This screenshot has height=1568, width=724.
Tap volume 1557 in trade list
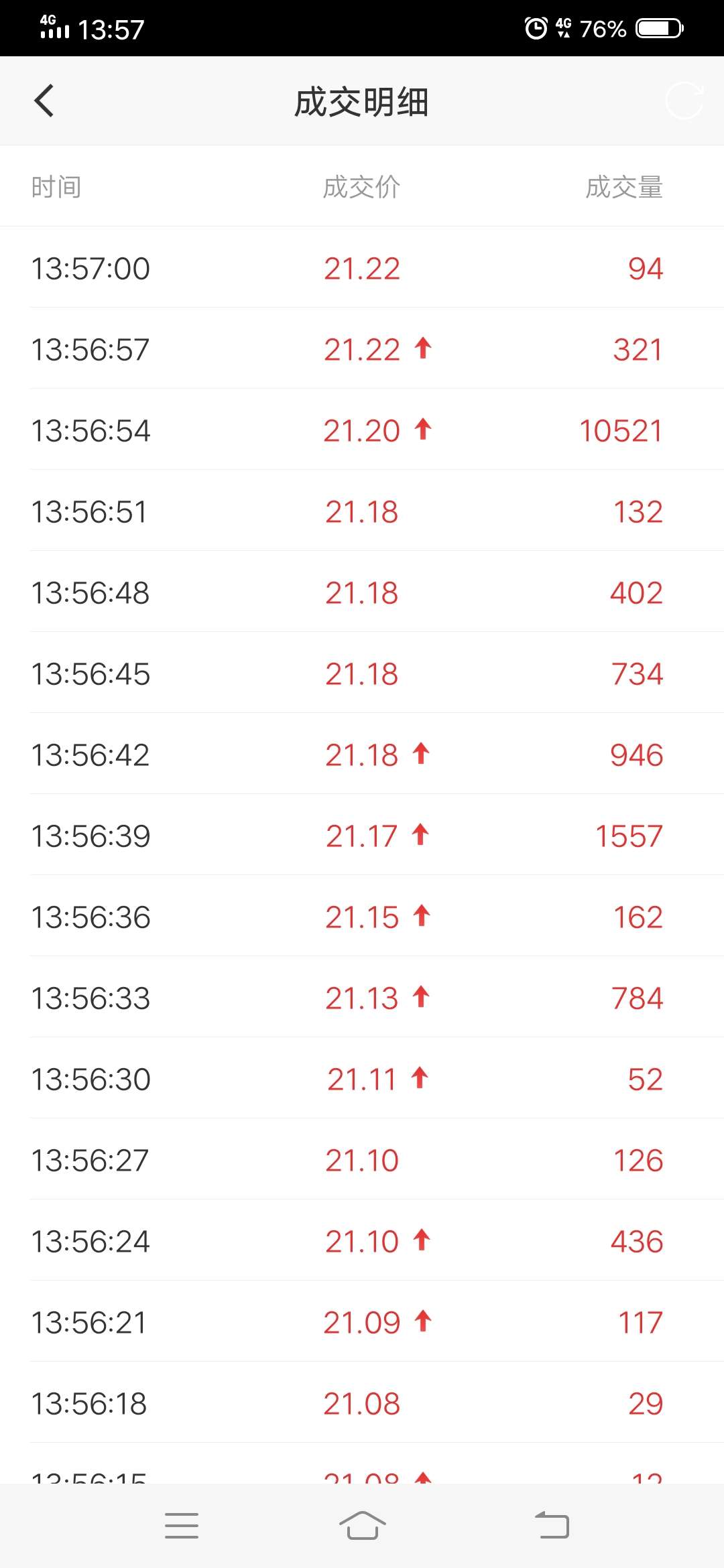tap(629, 836)
